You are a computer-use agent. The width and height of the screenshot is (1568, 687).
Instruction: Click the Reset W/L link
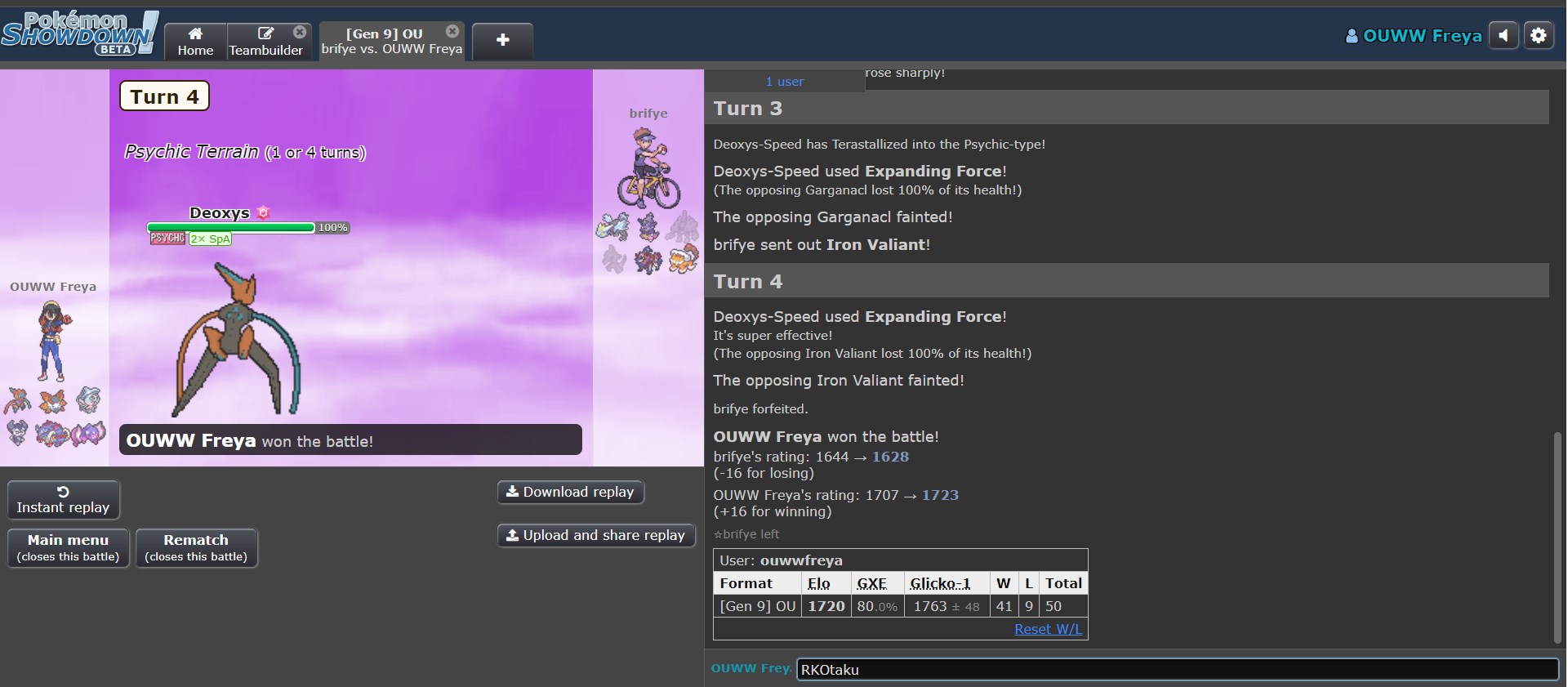point(1048,629)
